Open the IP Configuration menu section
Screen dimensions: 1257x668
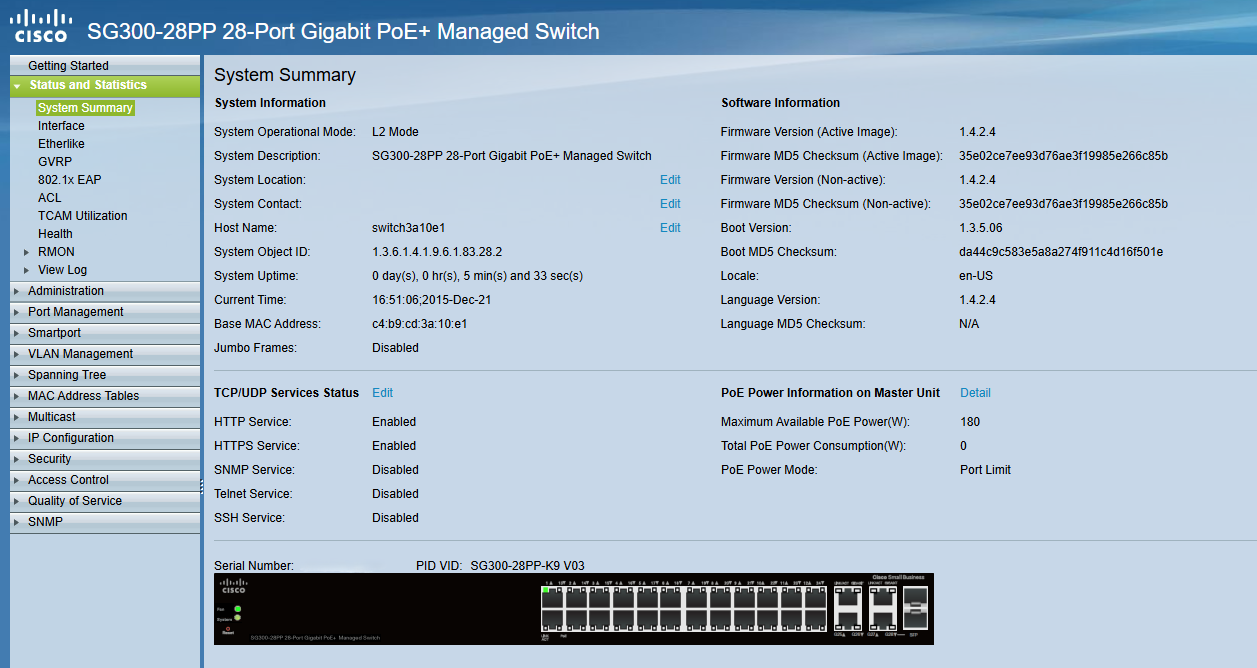(x=105, y=438)
